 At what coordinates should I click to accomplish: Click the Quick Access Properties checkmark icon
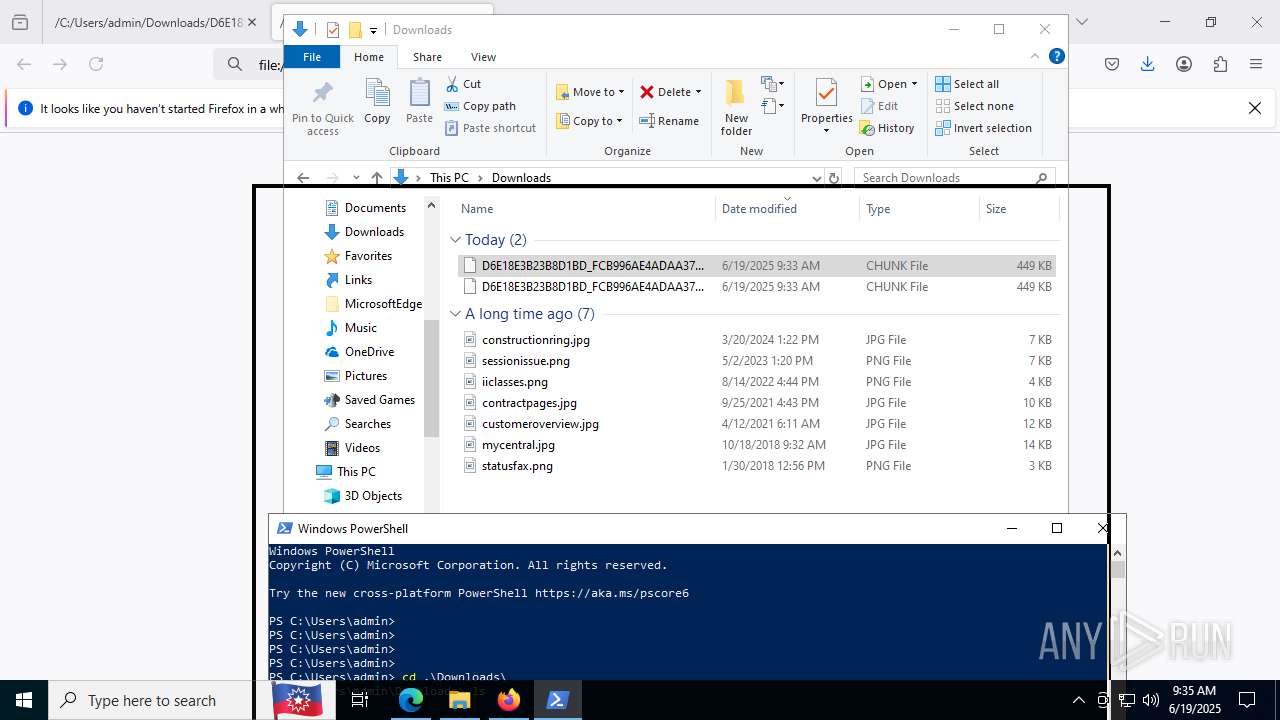(333, 30)
